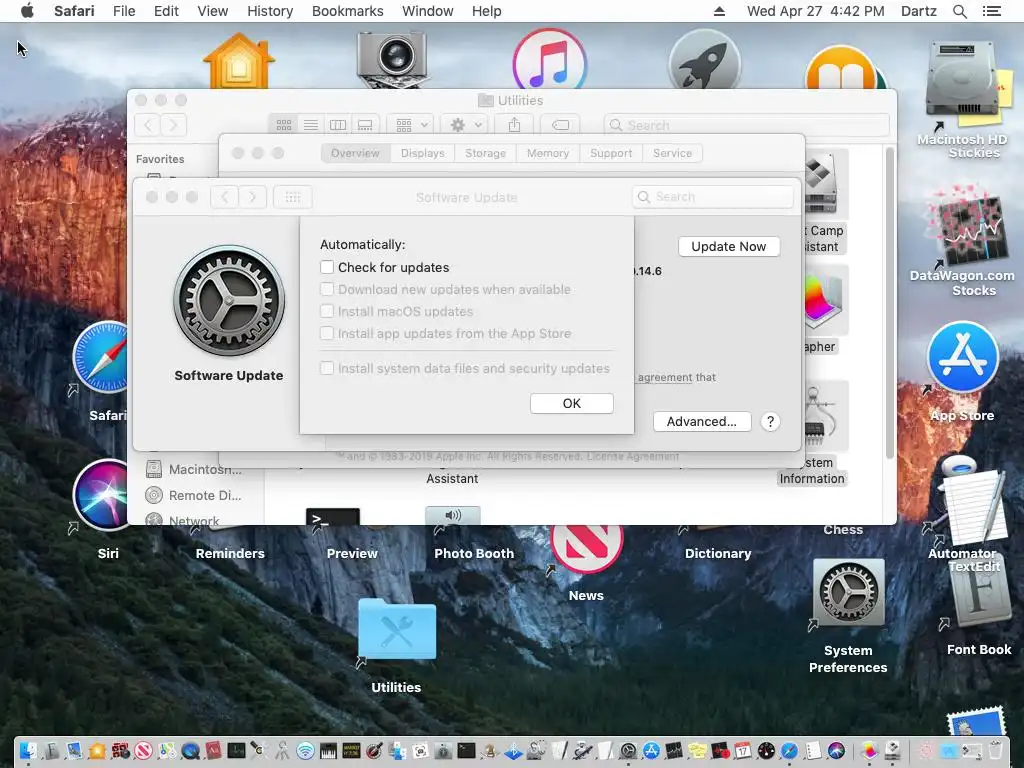
Task: Click Edit Tags button in Utilities toolbar
Action: 560,125
